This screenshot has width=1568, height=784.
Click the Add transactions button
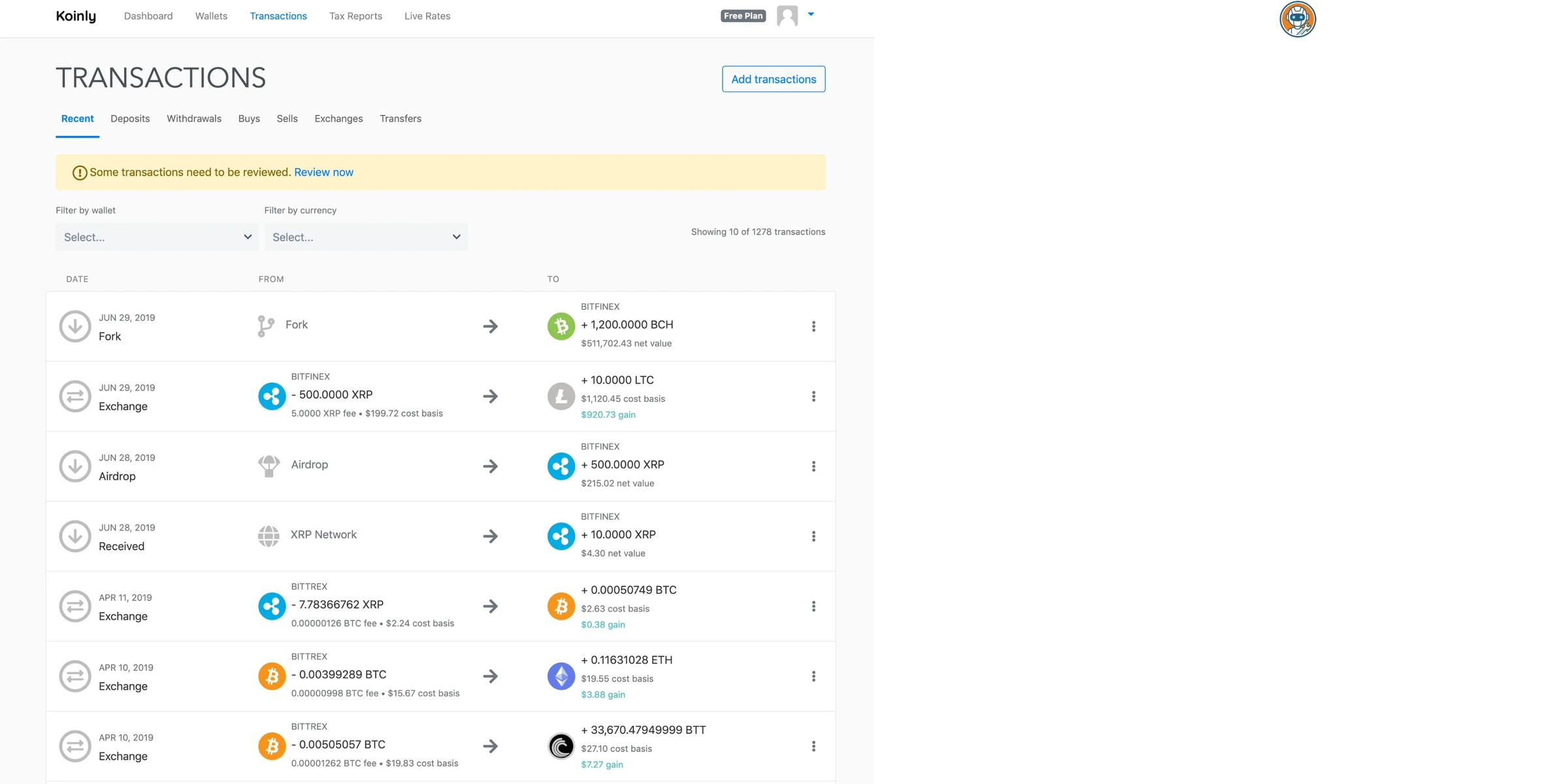pyautogui.click(x=773, y=78)
